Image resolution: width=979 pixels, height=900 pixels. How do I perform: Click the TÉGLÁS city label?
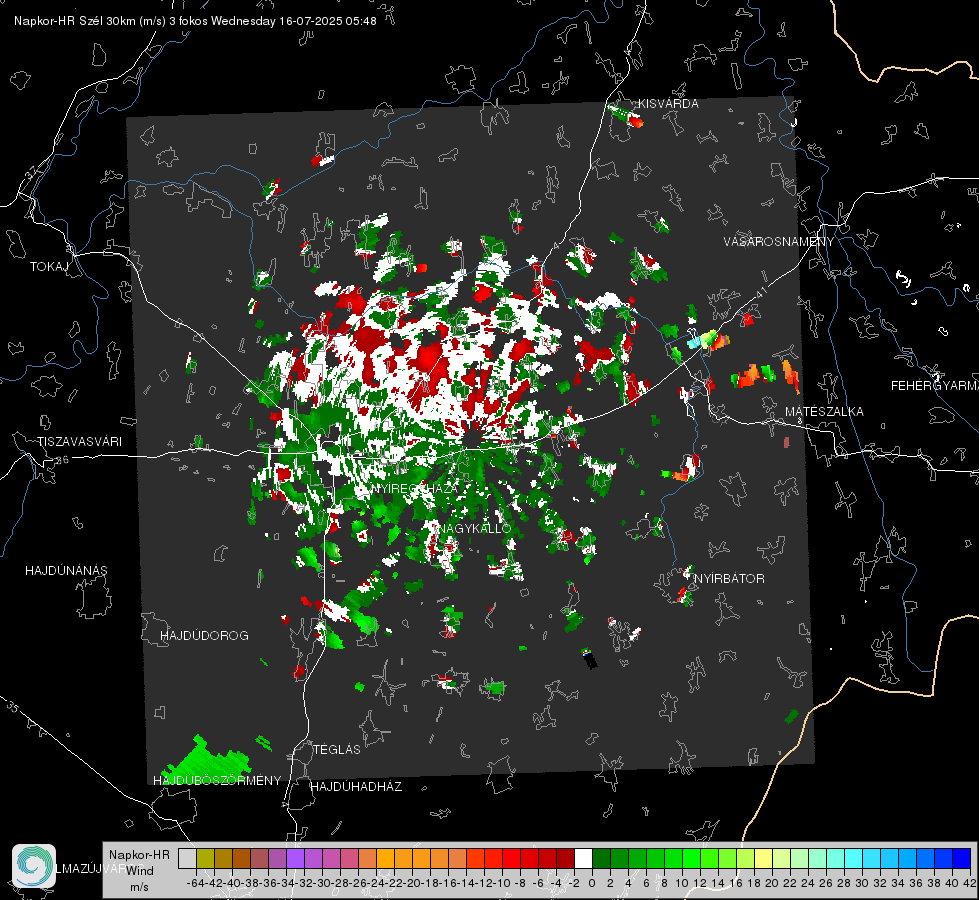[x=337, y=749]
